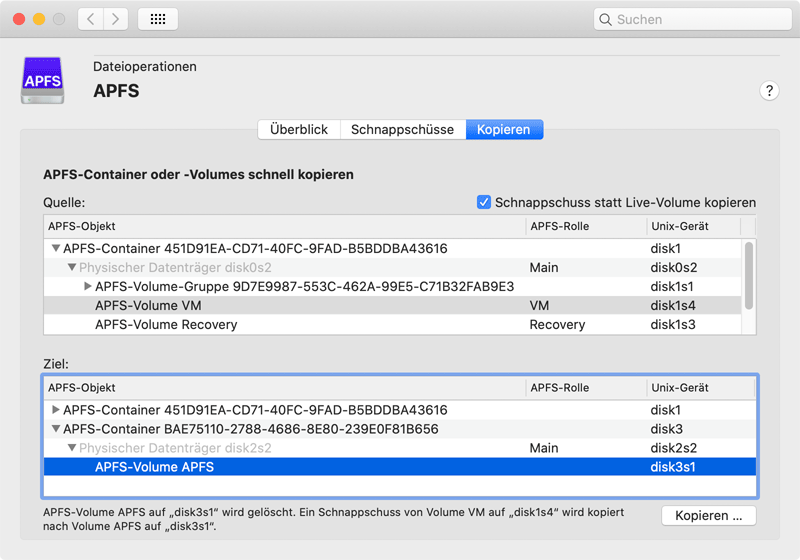Select target row APFS-Volume APFS
The image size is (800, 560).
pos(399,467)
